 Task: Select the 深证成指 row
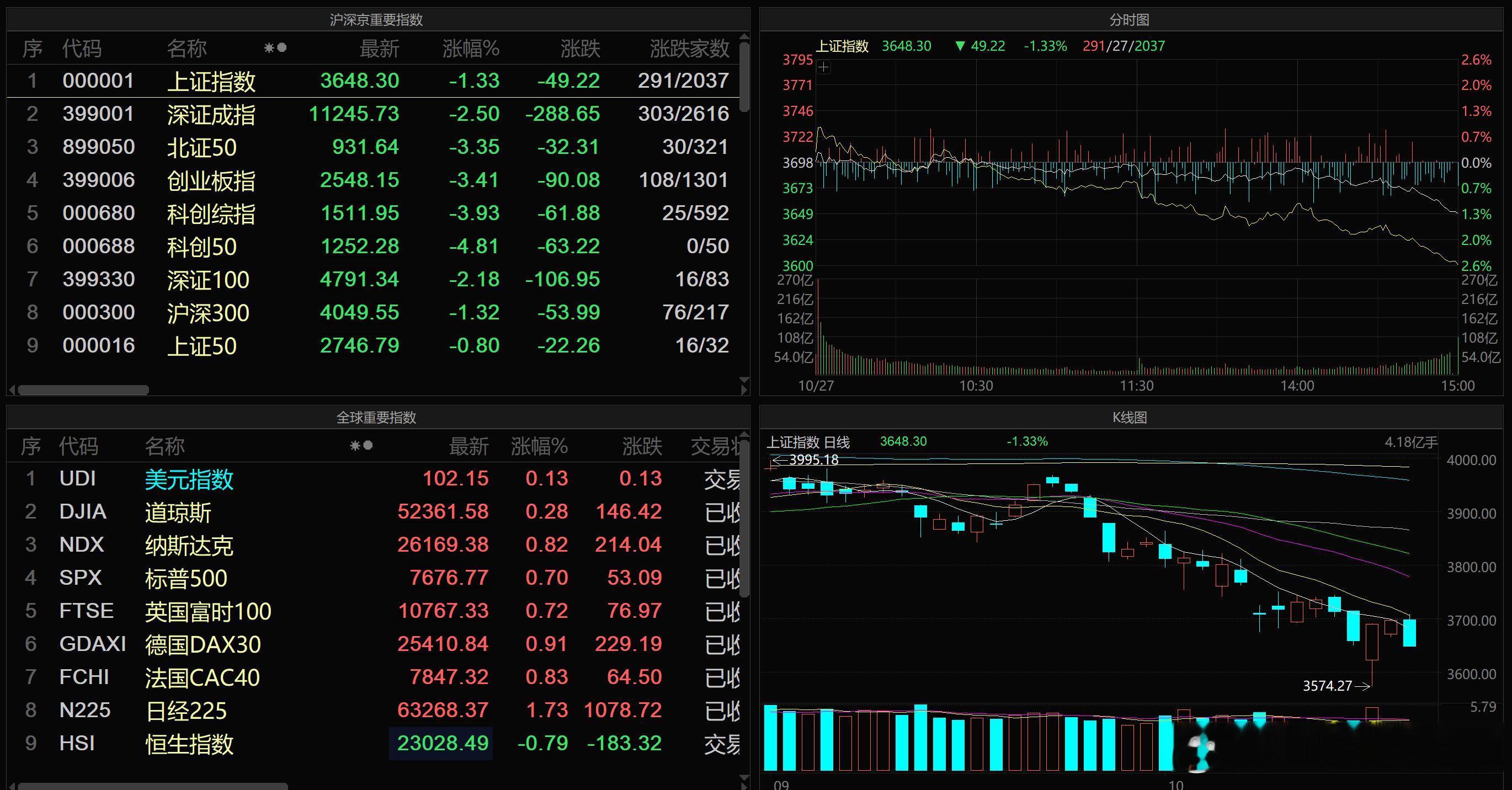pyautogui.click(x=372, y=114)
